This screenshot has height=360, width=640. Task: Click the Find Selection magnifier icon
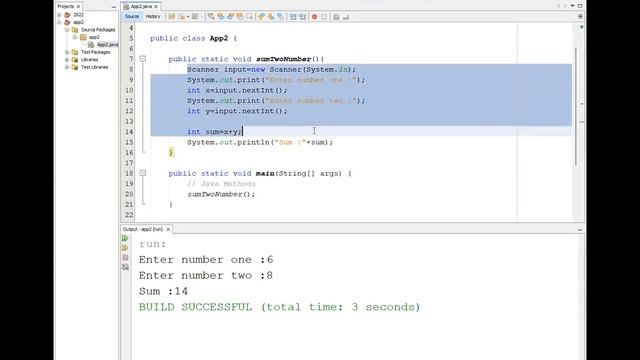[x=211, y=17]
